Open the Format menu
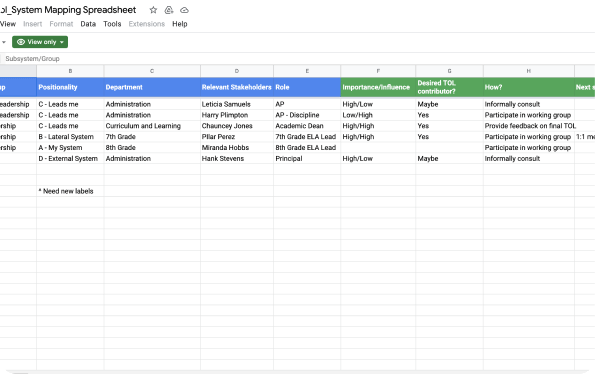The image size is (595, 374). point(61,24)
